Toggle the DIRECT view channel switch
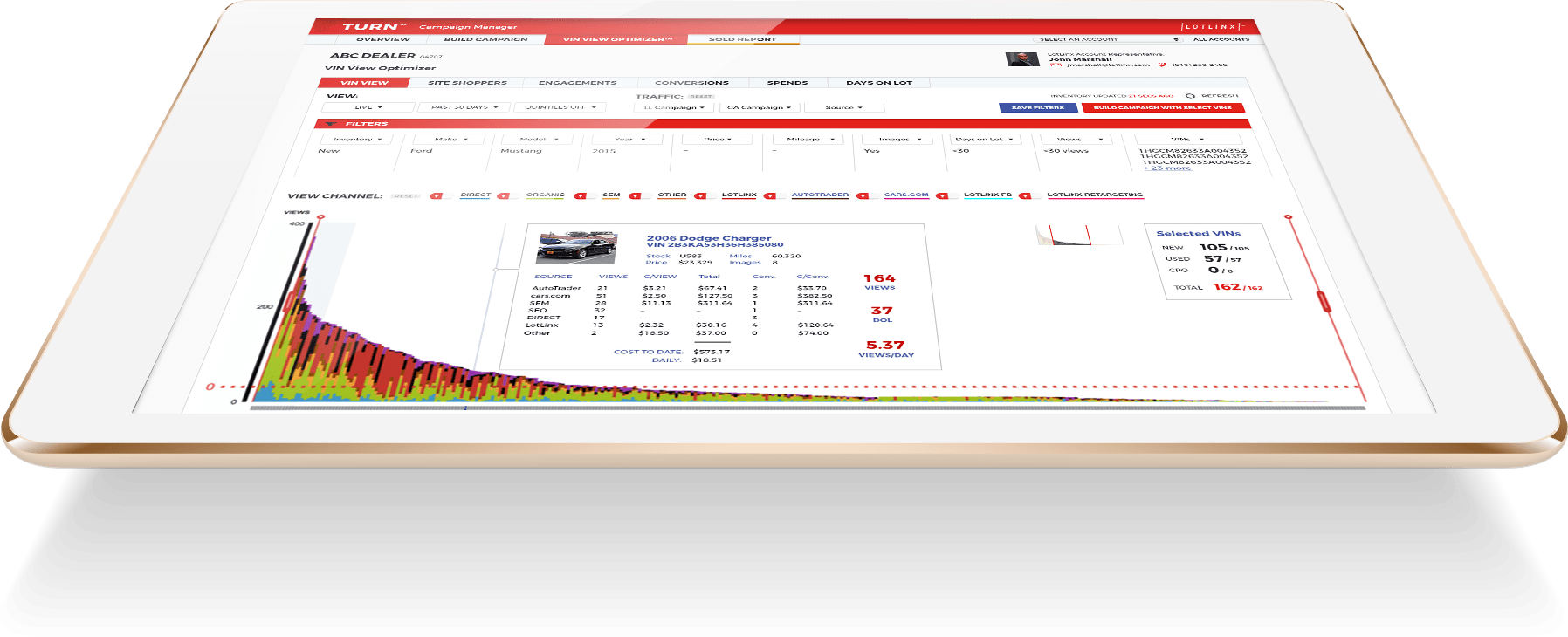The image size is (1568, 637). coord(437,195)
